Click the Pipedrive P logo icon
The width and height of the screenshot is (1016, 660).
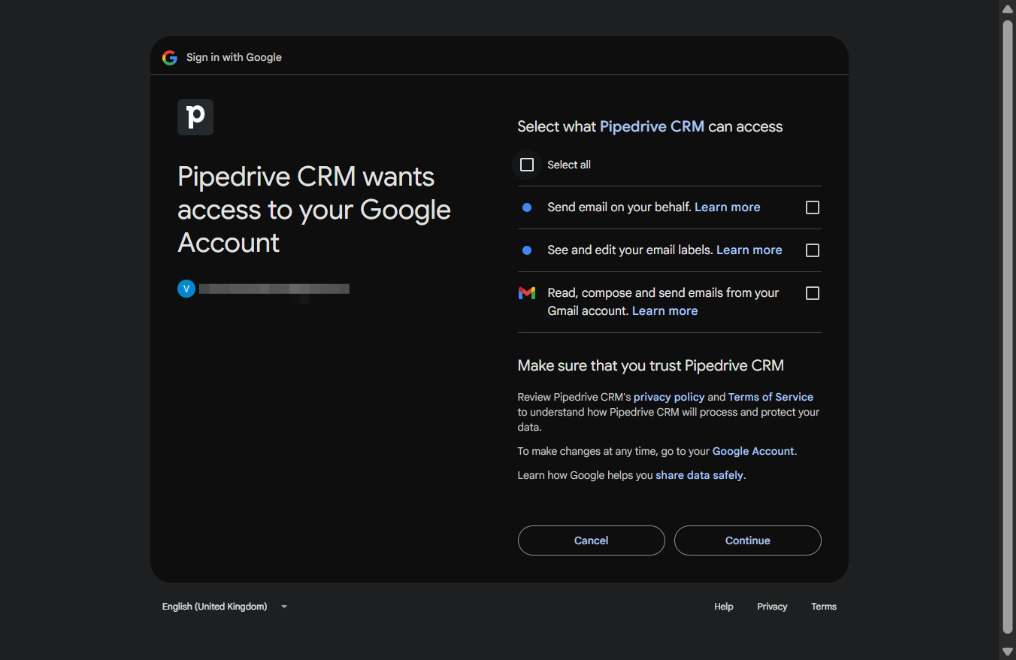[x=195, y=117]
